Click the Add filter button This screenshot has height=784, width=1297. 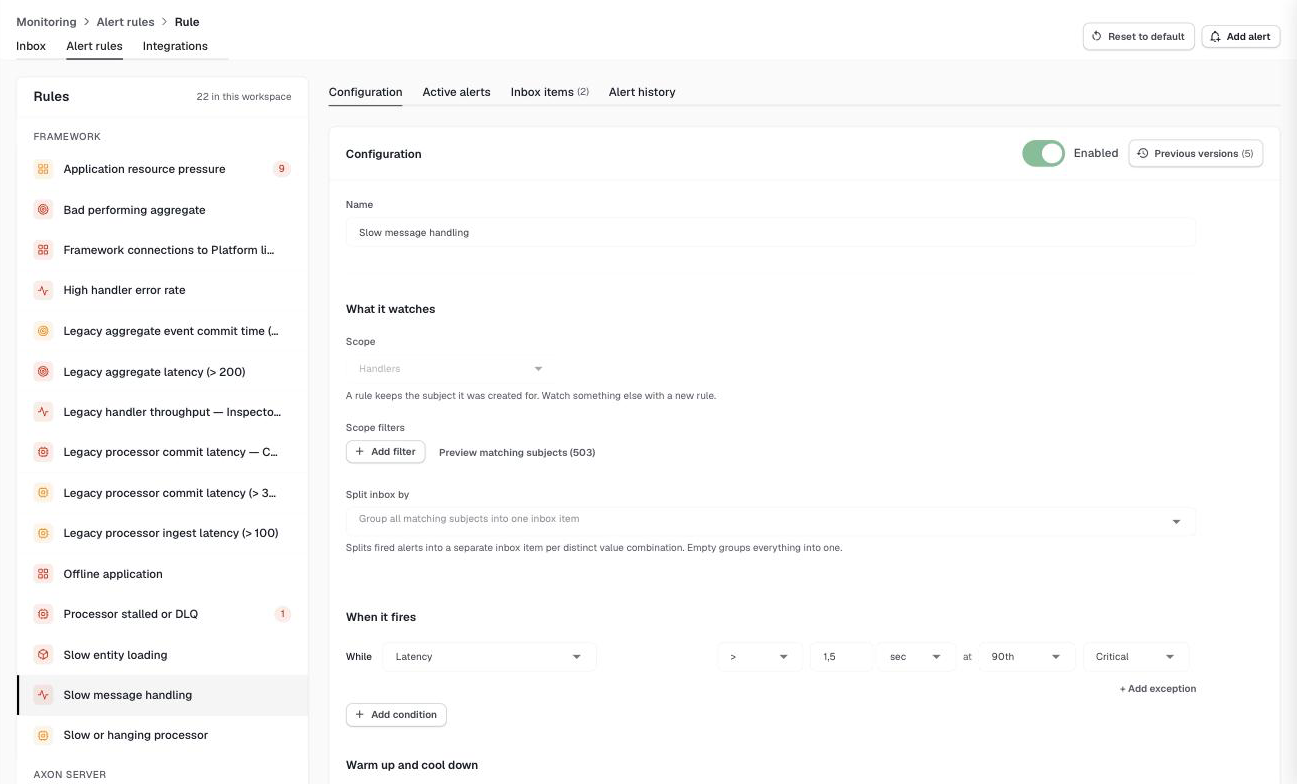[386, 452]
